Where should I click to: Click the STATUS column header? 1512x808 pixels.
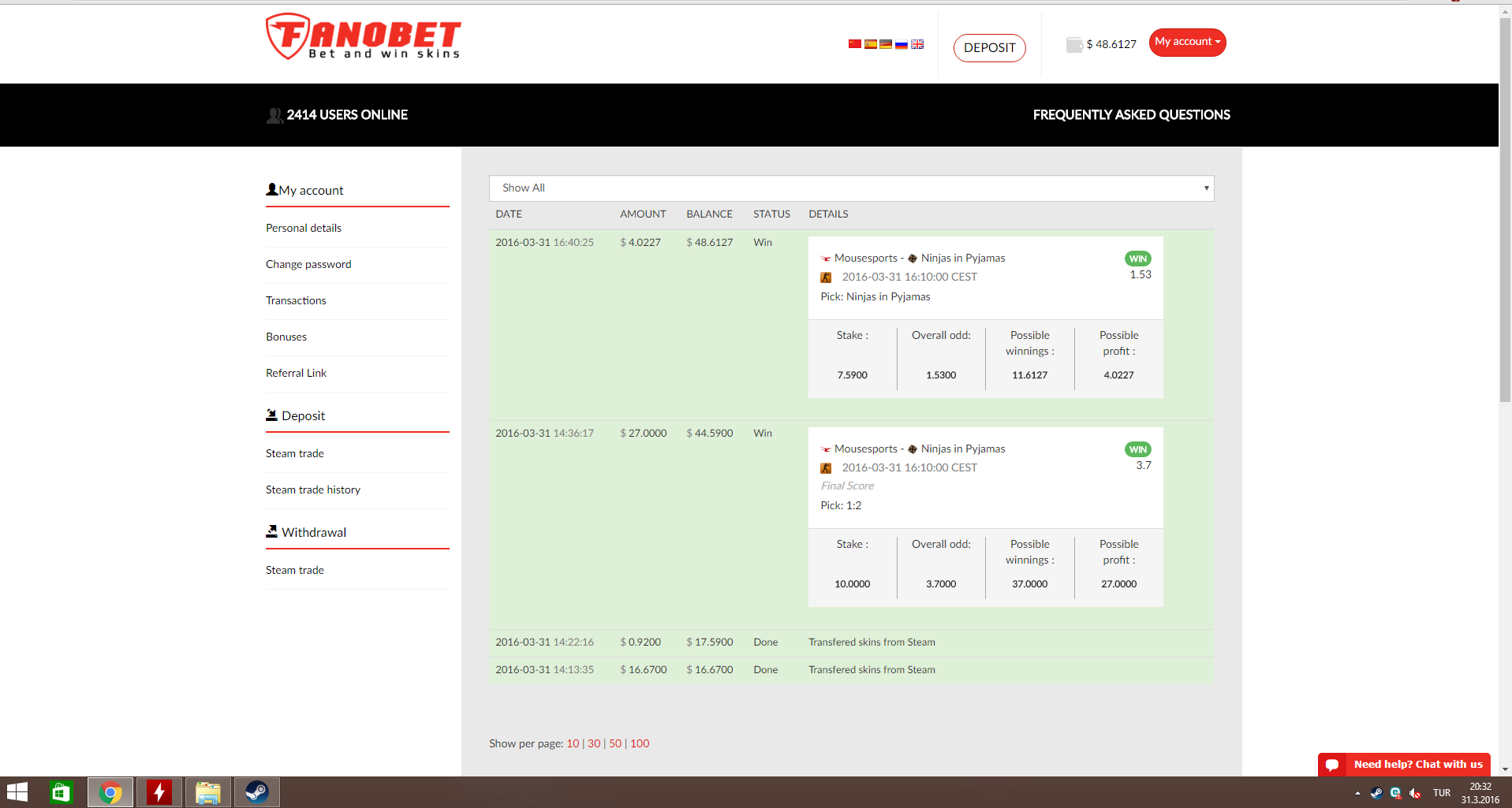coord(771,214)
